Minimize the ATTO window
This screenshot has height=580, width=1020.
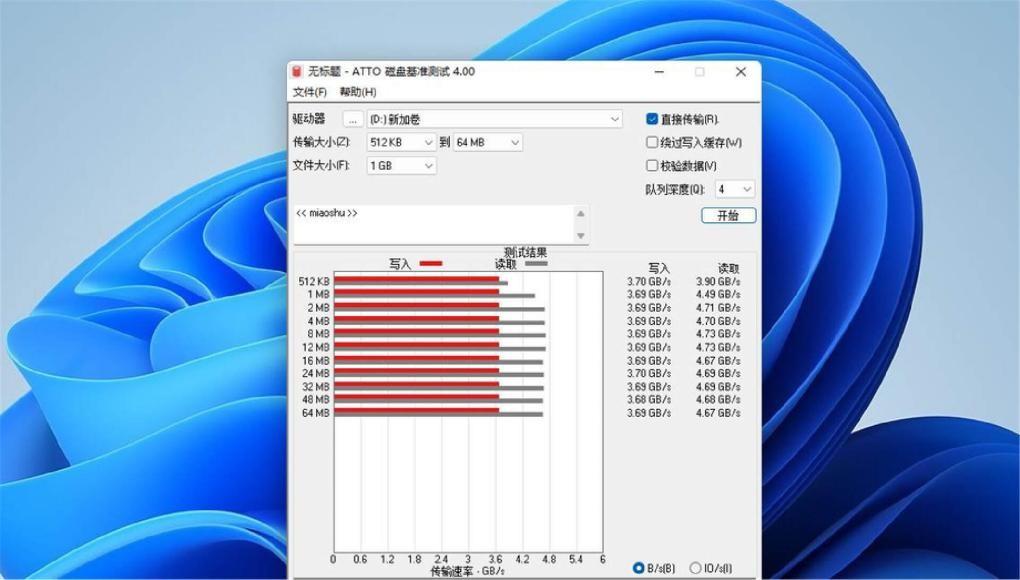click(659, 72)
